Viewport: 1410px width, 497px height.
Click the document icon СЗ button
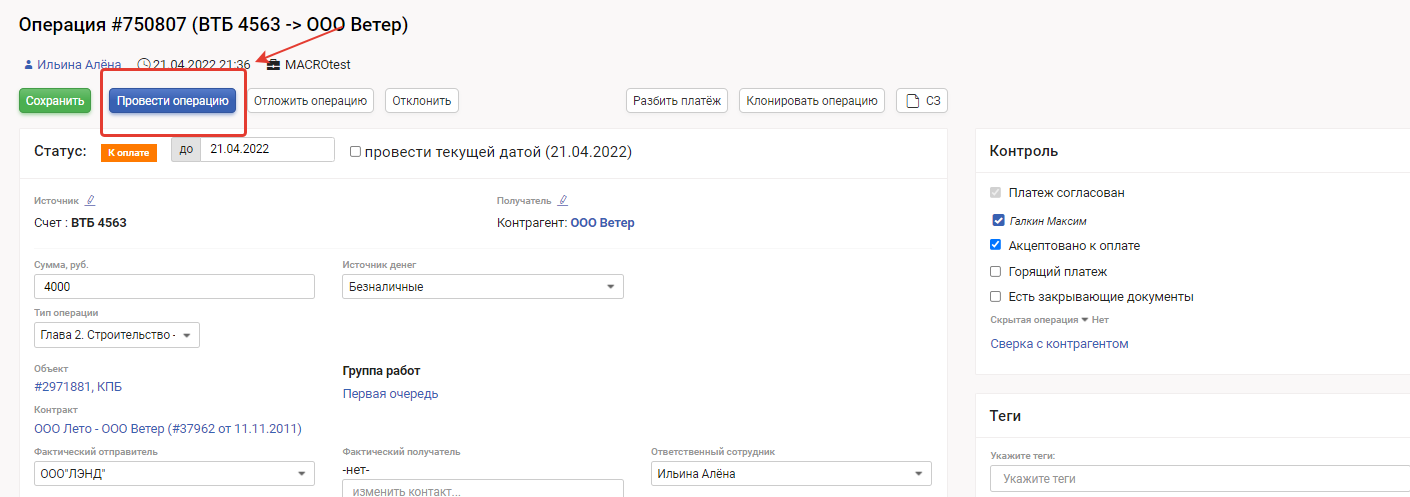921,100
